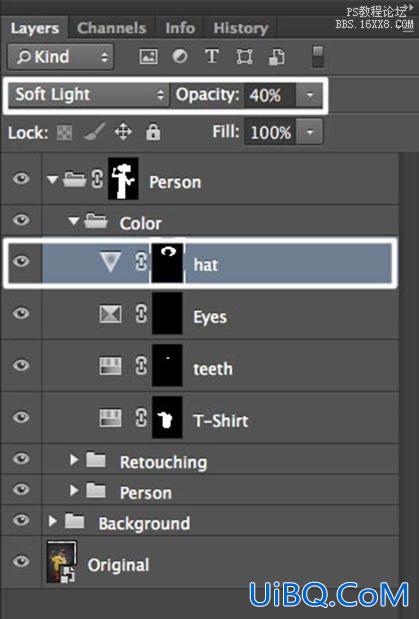
Task: Expand the Background group folder
Action: (52, 521)
